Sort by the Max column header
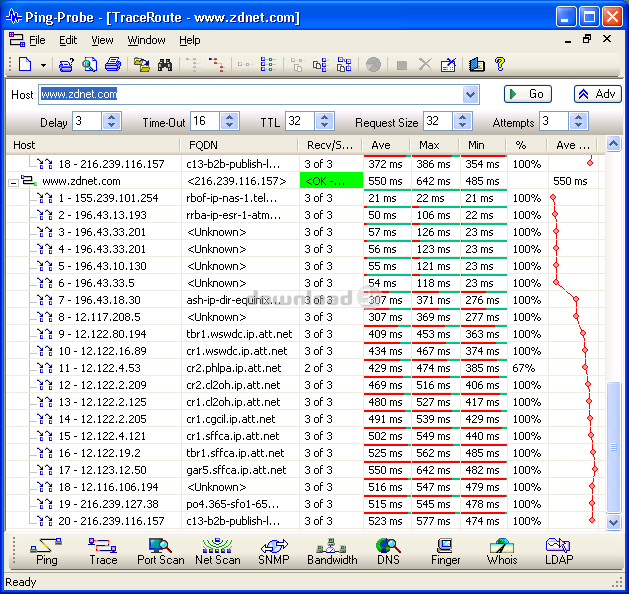The image size is (629, 594). pos(434,145)
